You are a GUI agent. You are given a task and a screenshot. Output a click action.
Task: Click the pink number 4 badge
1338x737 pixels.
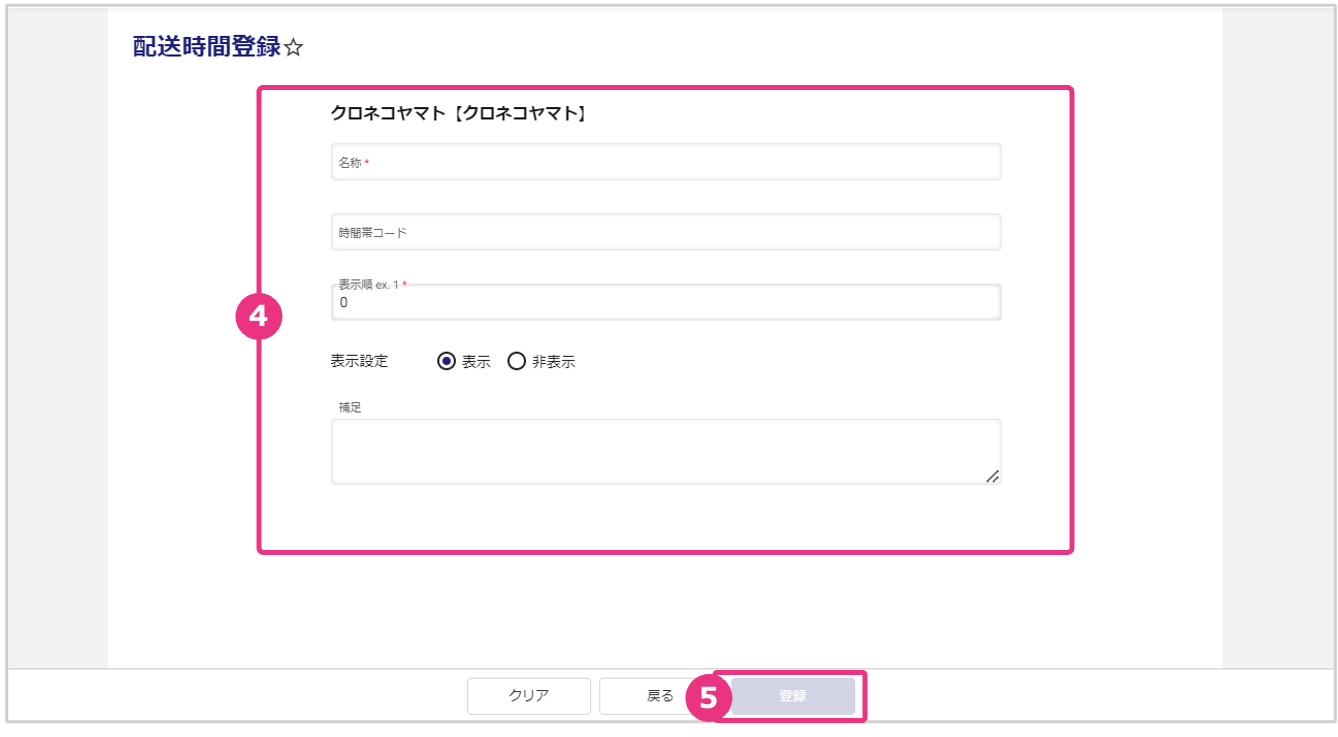tap(259, 317)
